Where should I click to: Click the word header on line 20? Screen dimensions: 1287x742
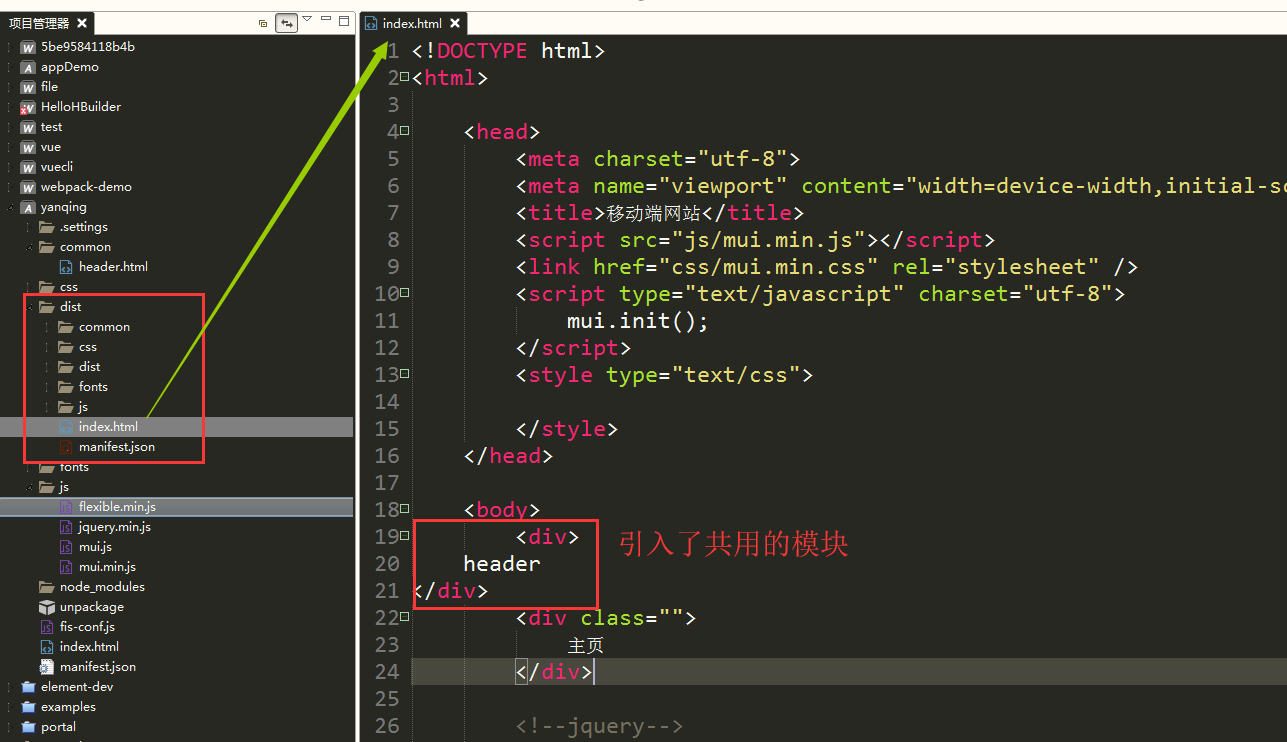[x=502, y=564]
